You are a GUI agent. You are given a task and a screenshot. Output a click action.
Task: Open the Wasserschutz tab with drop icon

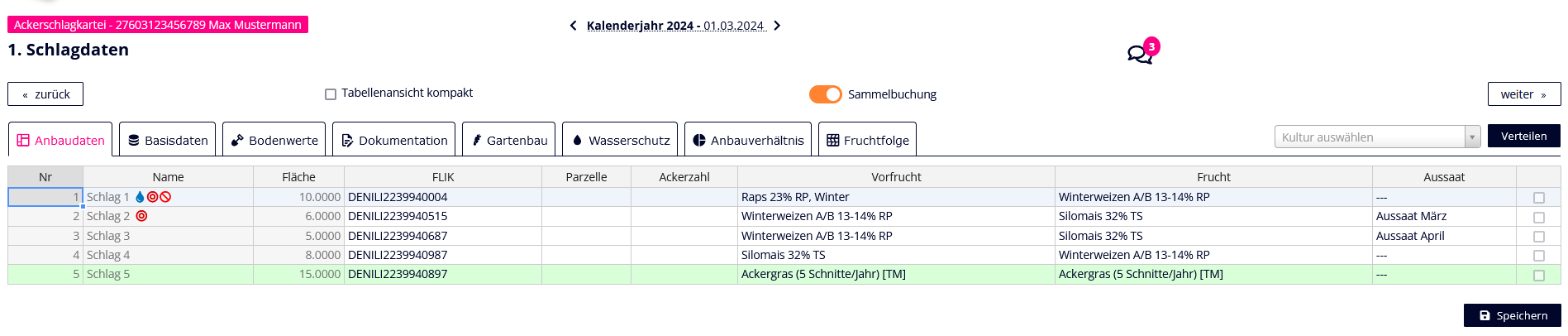(620, 140)
